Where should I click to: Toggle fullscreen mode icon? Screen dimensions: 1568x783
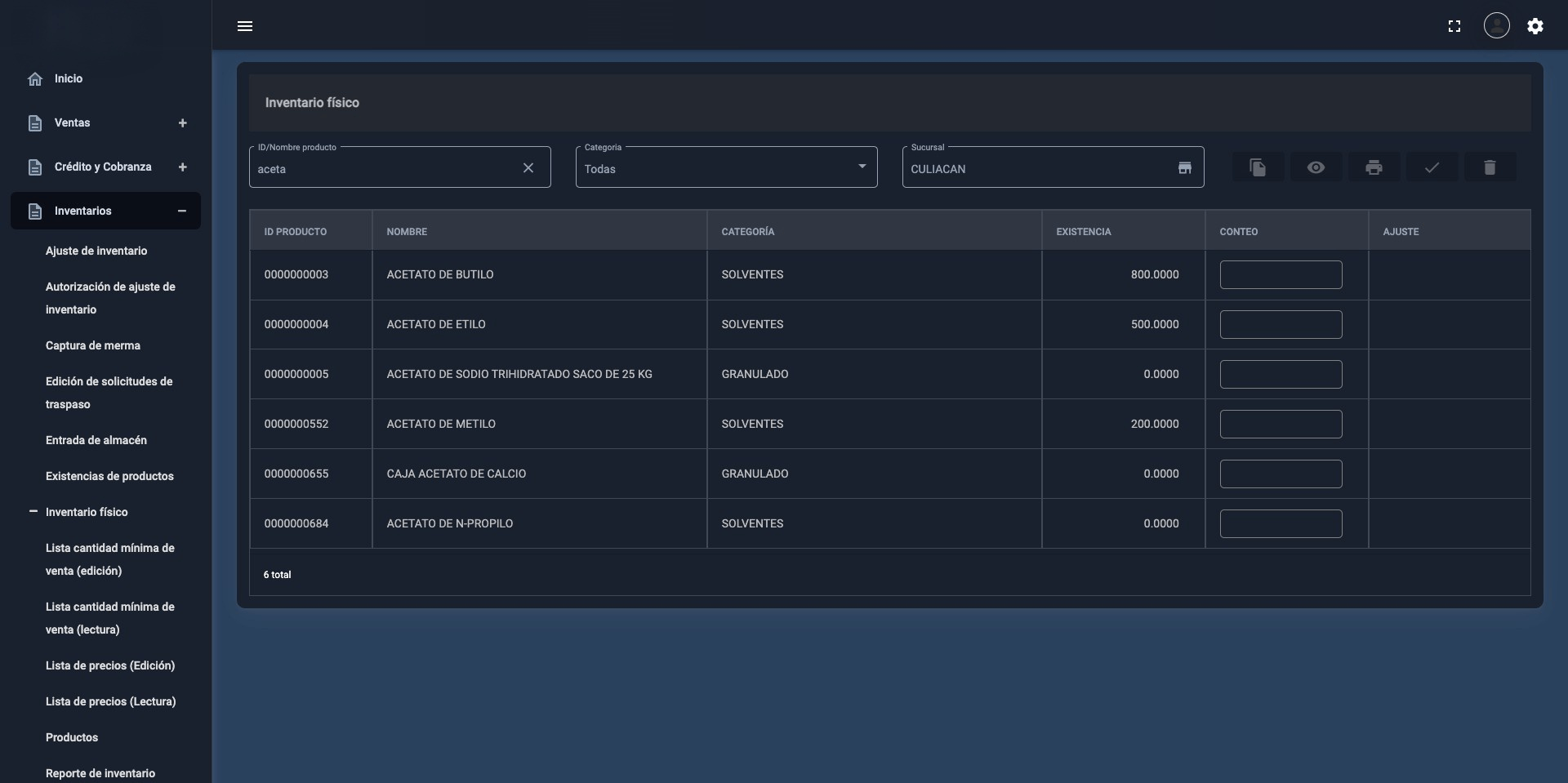click(x=1454, y=26)
